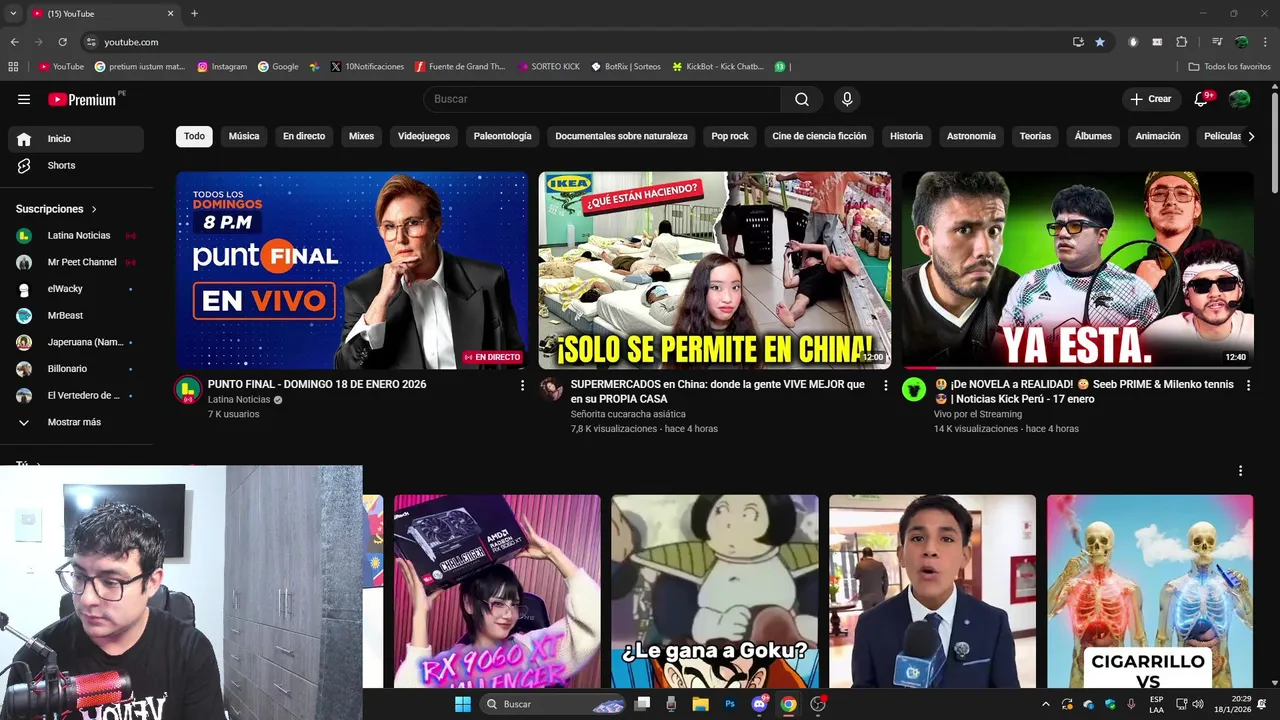Viewport: 1280px width, 720px height.
Task: Select Documentales sobre naturaleza chip
Action: (621, 136)
